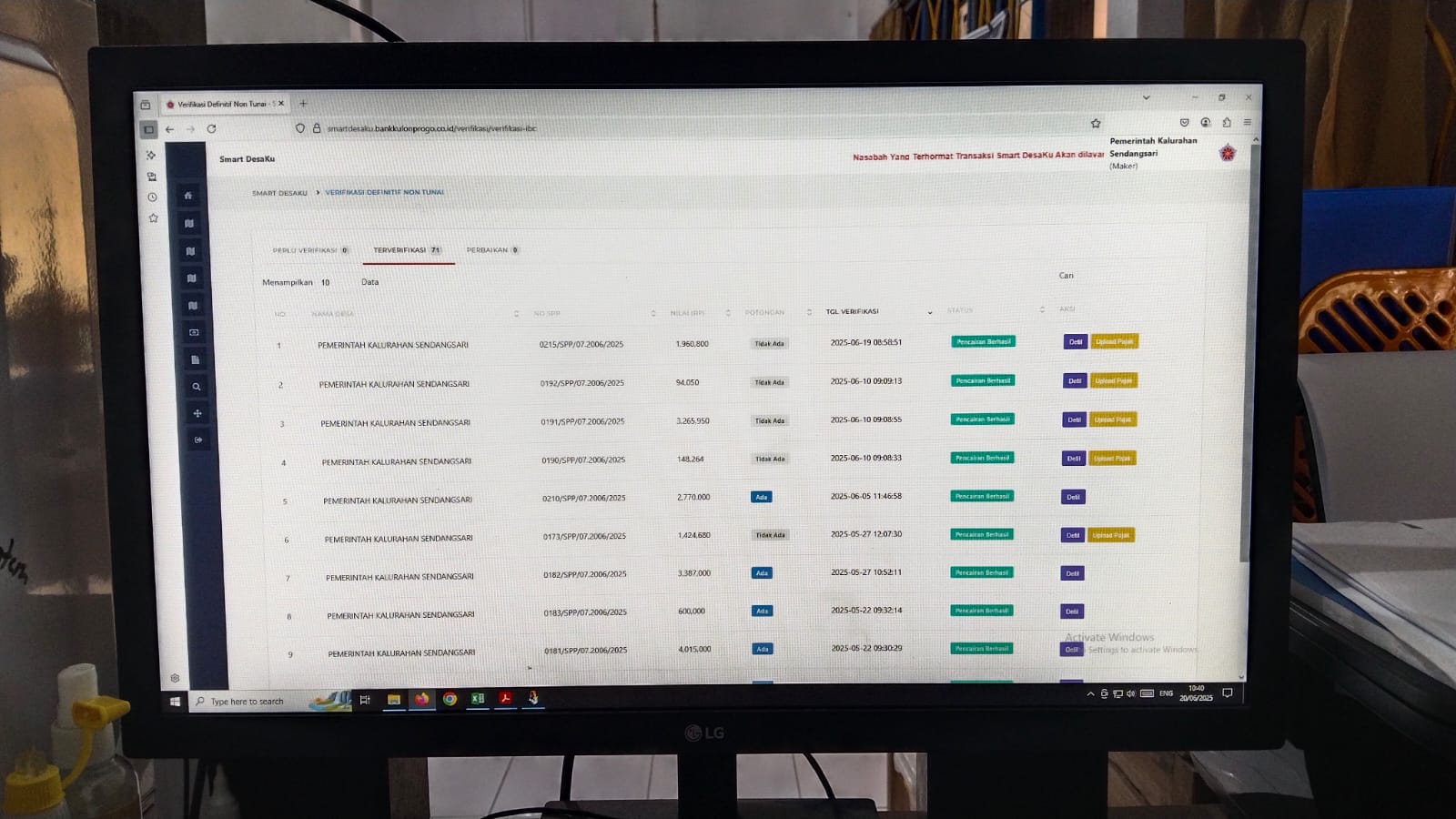
Task: Click the magnifier search icon in dark sidebar
Action: 196,387
